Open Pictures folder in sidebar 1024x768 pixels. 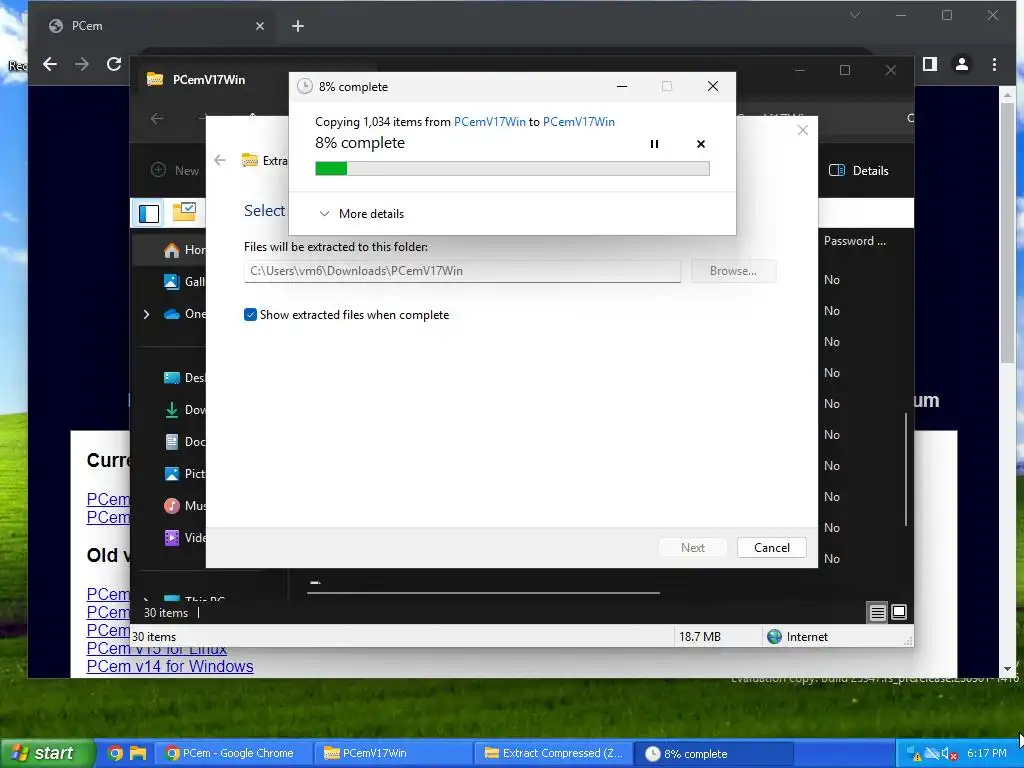click(185, 474)
